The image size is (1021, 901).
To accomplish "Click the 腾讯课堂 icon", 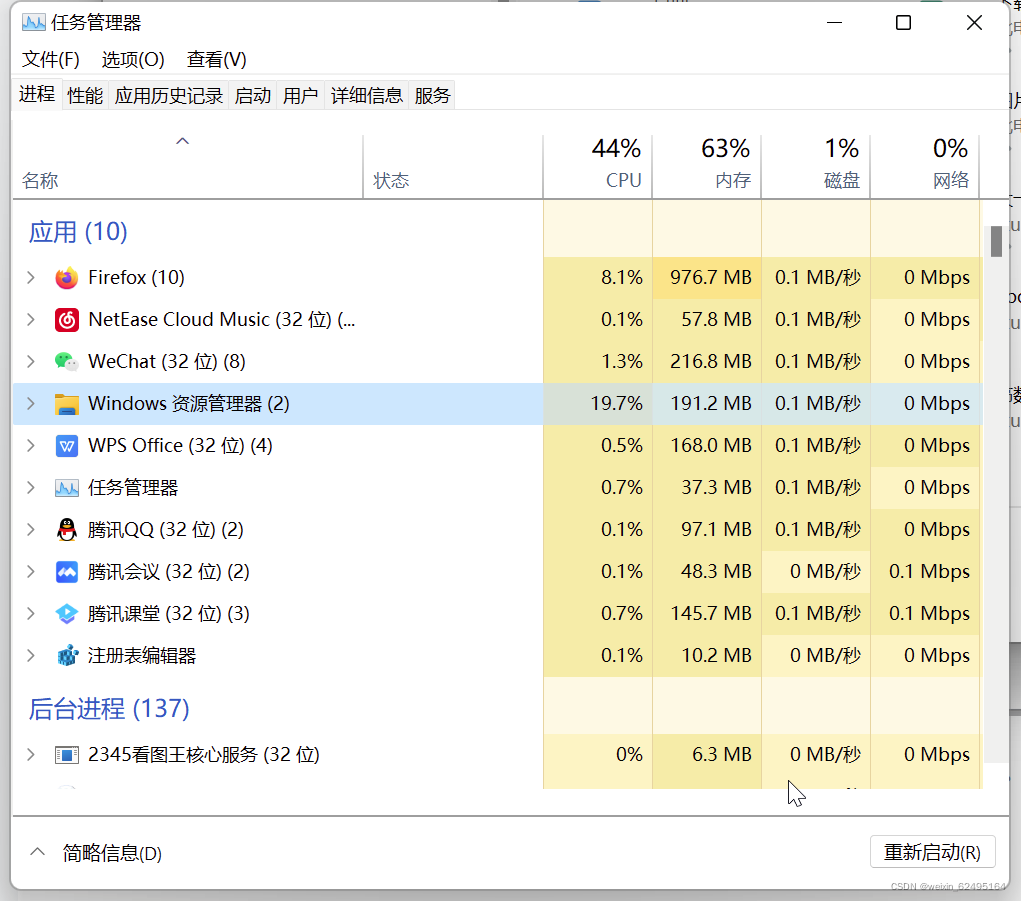I will tap(66, 613).
